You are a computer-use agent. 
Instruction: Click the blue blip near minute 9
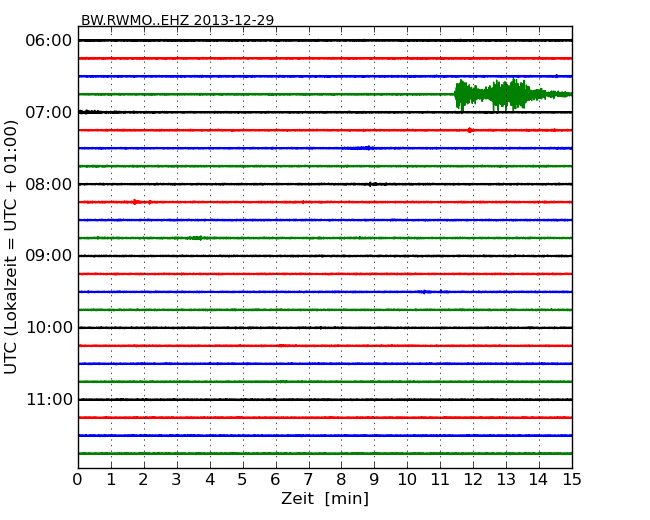point(361,148)
